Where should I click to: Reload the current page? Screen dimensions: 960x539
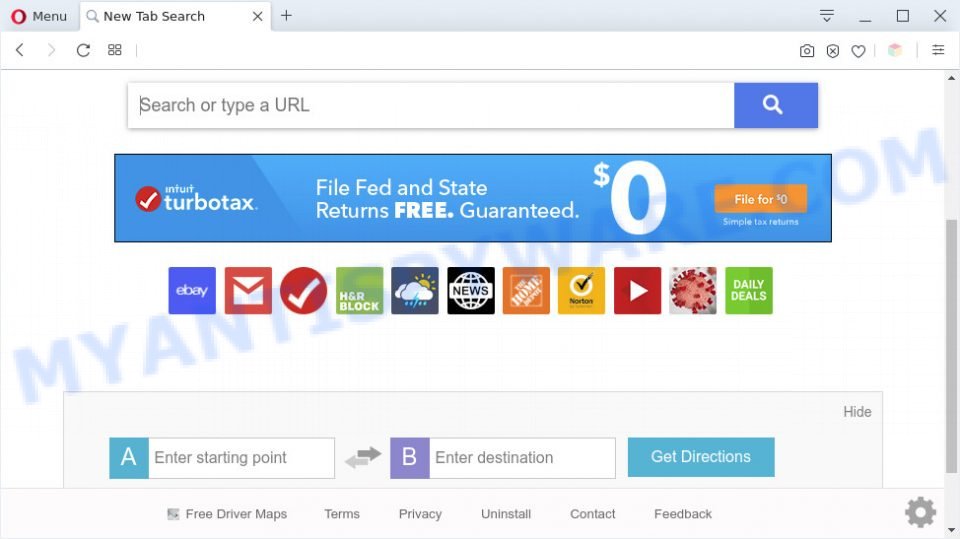click(x=83, y=50)
